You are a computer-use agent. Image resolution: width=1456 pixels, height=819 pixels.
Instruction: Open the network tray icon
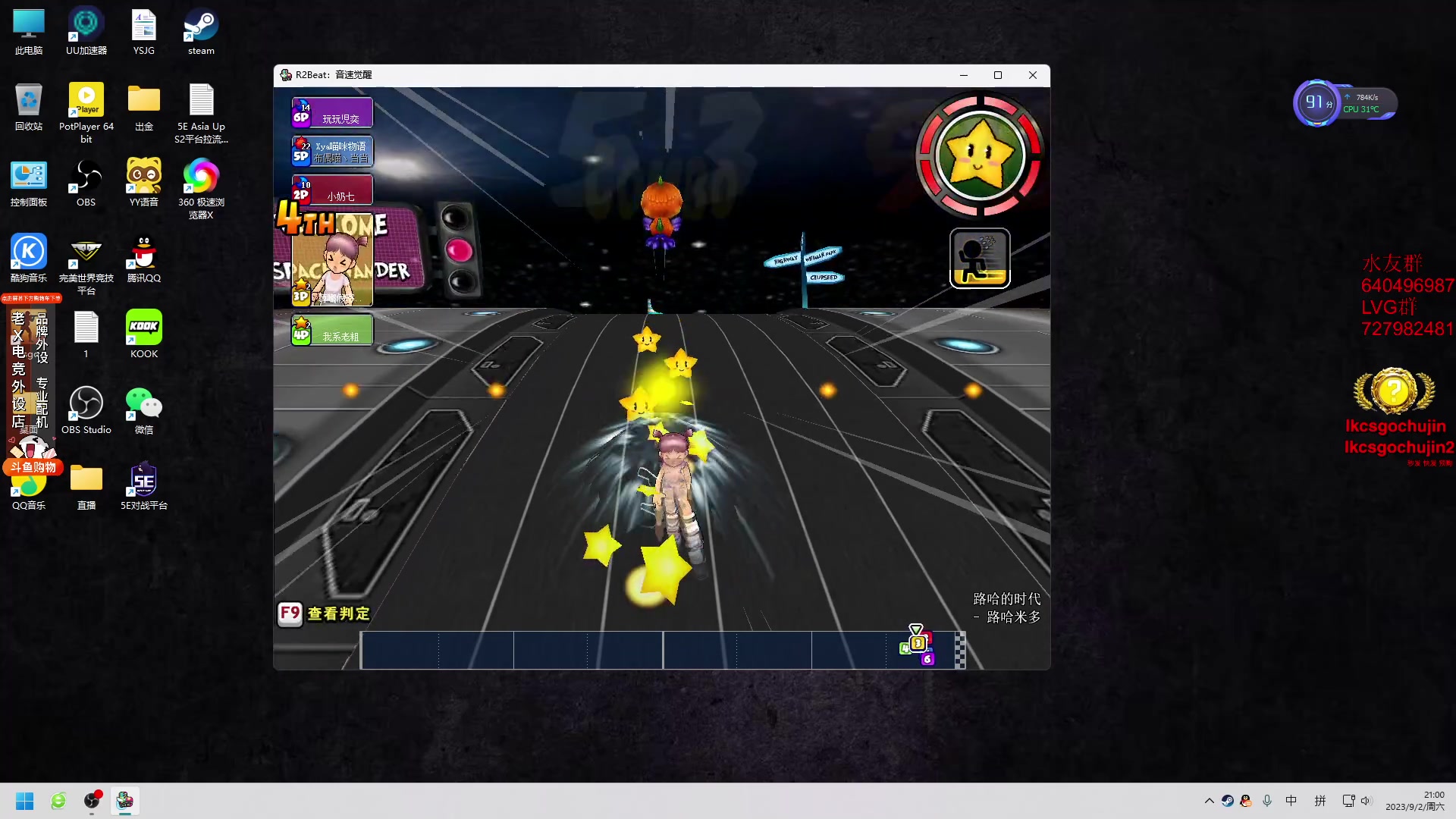1348,801
